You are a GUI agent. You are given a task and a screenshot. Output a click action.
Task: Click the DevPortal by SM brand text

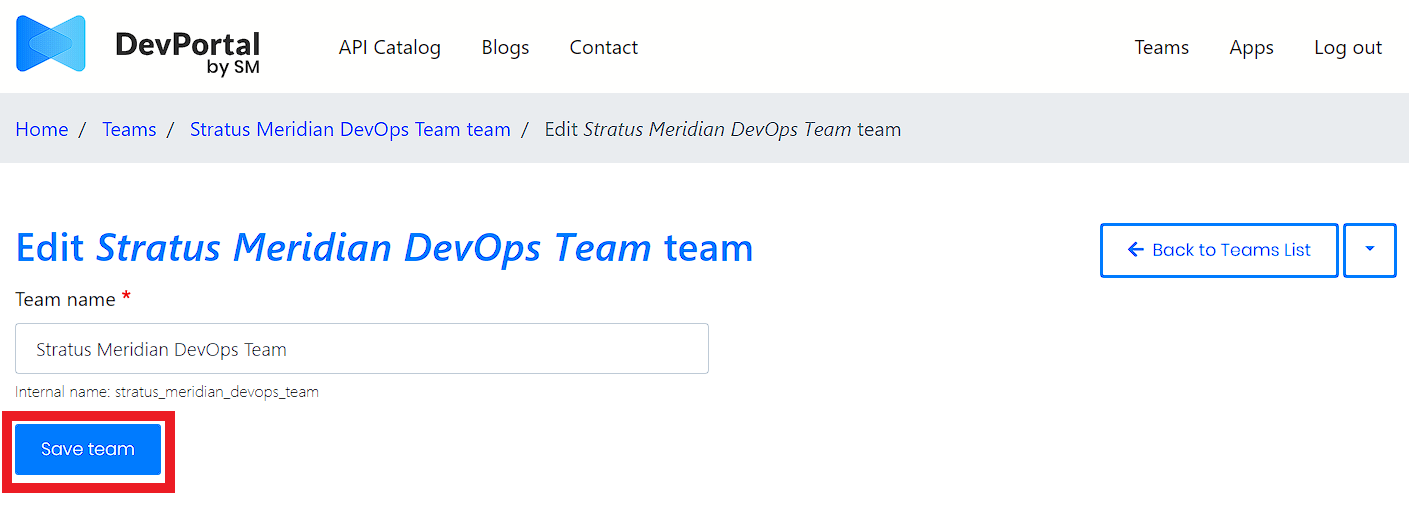point(187,52)
